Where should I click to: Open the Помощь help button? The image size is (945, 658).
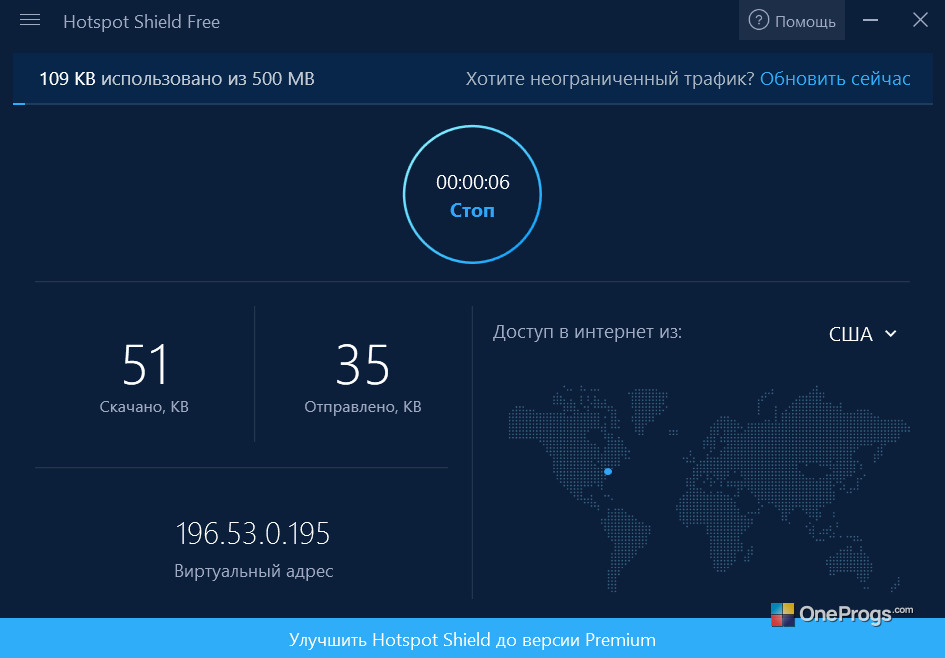(x=791, y=20)
